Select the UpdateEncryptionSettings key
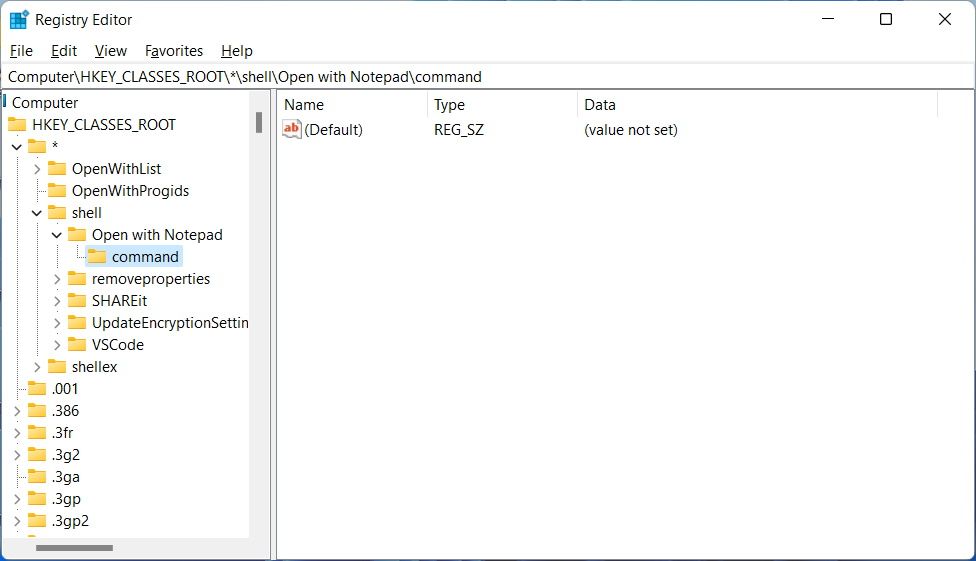Screen dimensions: 976x561 169,323
